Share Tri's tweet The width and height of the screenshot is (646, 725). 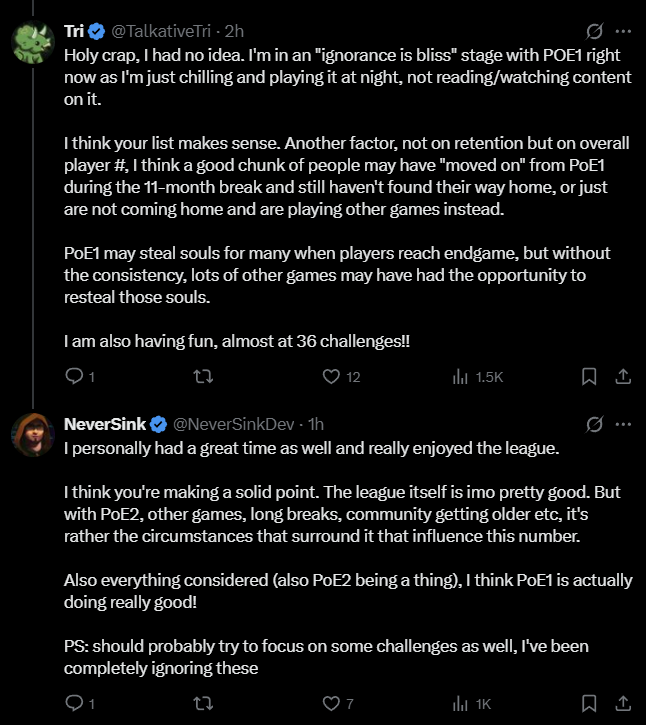coord(622,377)
